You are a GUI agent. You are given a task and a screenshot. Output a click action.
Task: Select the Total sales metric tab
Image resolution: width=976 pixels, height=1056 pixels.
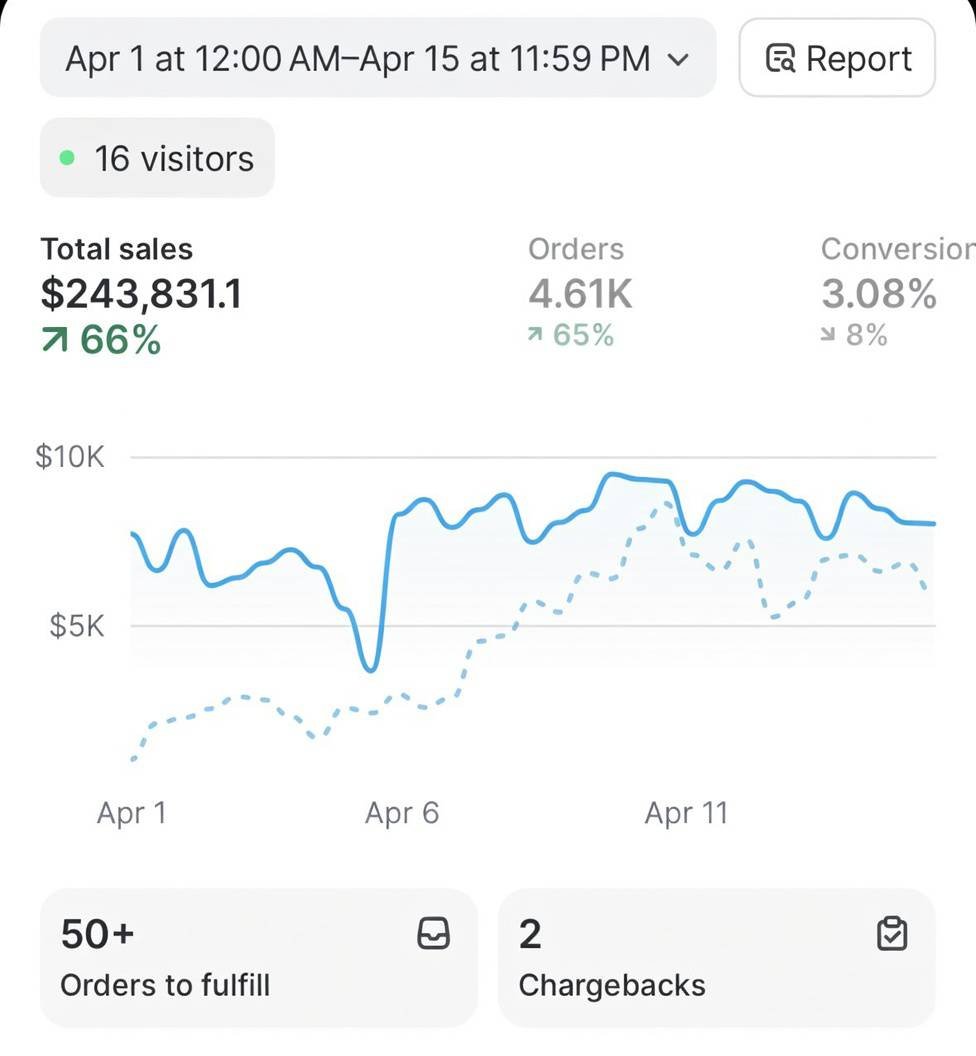(x=141, y=294)
